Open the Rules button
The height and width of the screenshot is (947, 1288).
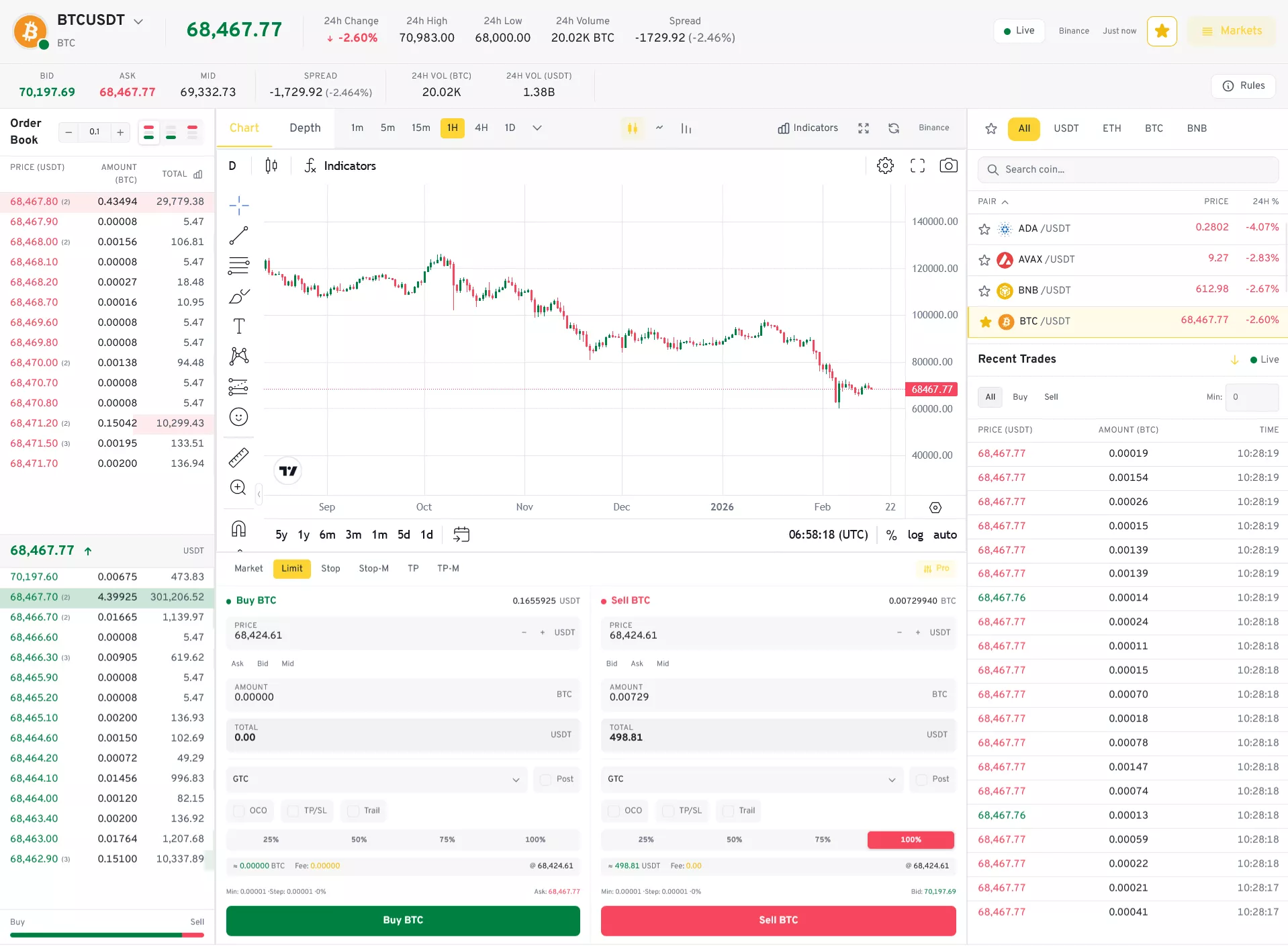[x=1243, y=86]
